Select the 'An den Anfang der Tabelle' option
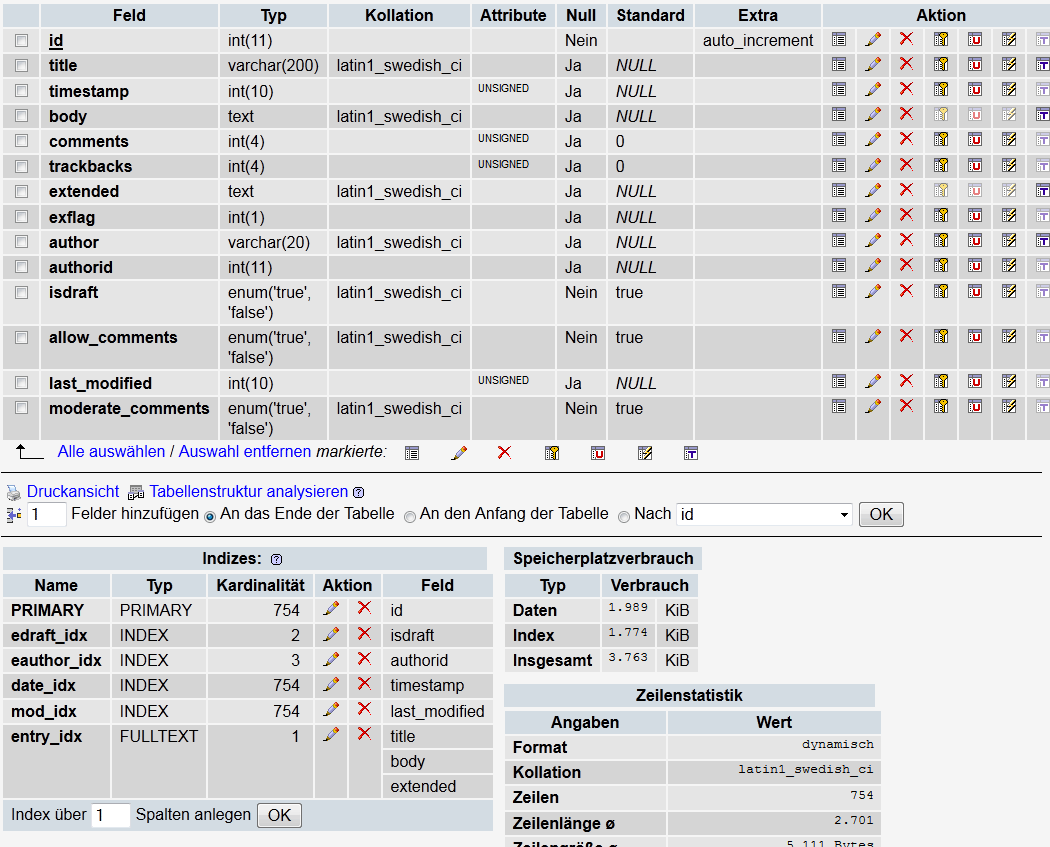The image size is (1050, 847). tap(410, 516)
